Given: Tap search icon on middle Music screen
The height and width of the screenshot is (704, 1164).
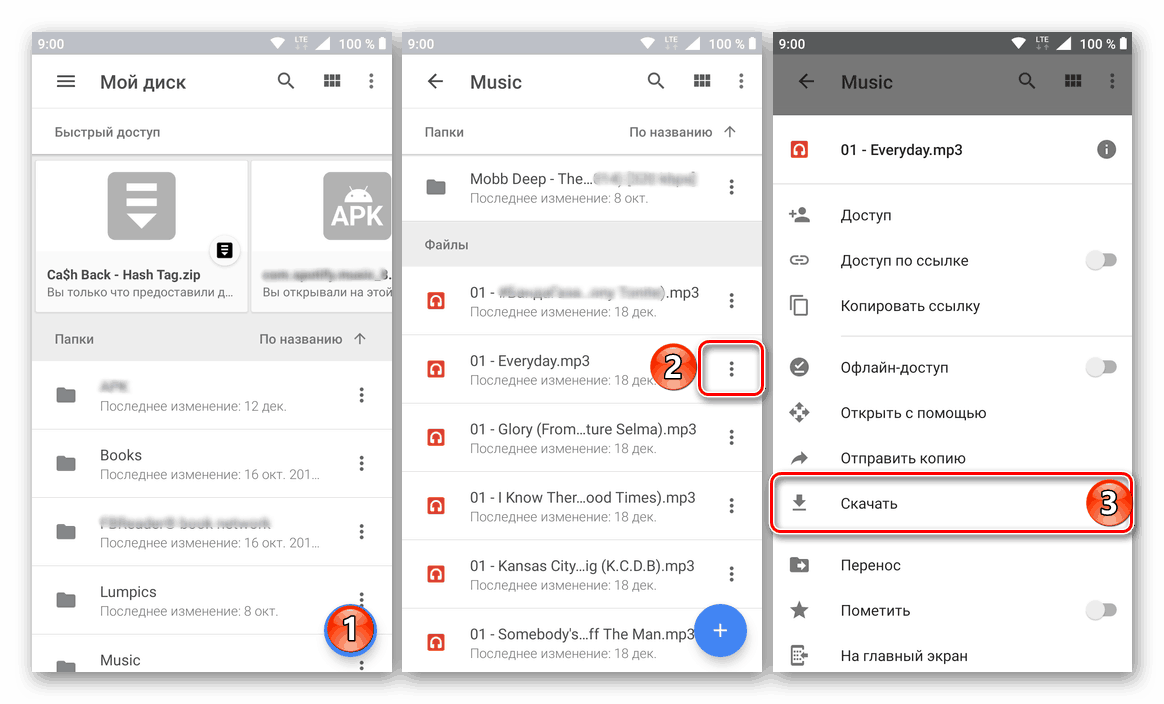Looking at the screenshot, I should (655, 81).
